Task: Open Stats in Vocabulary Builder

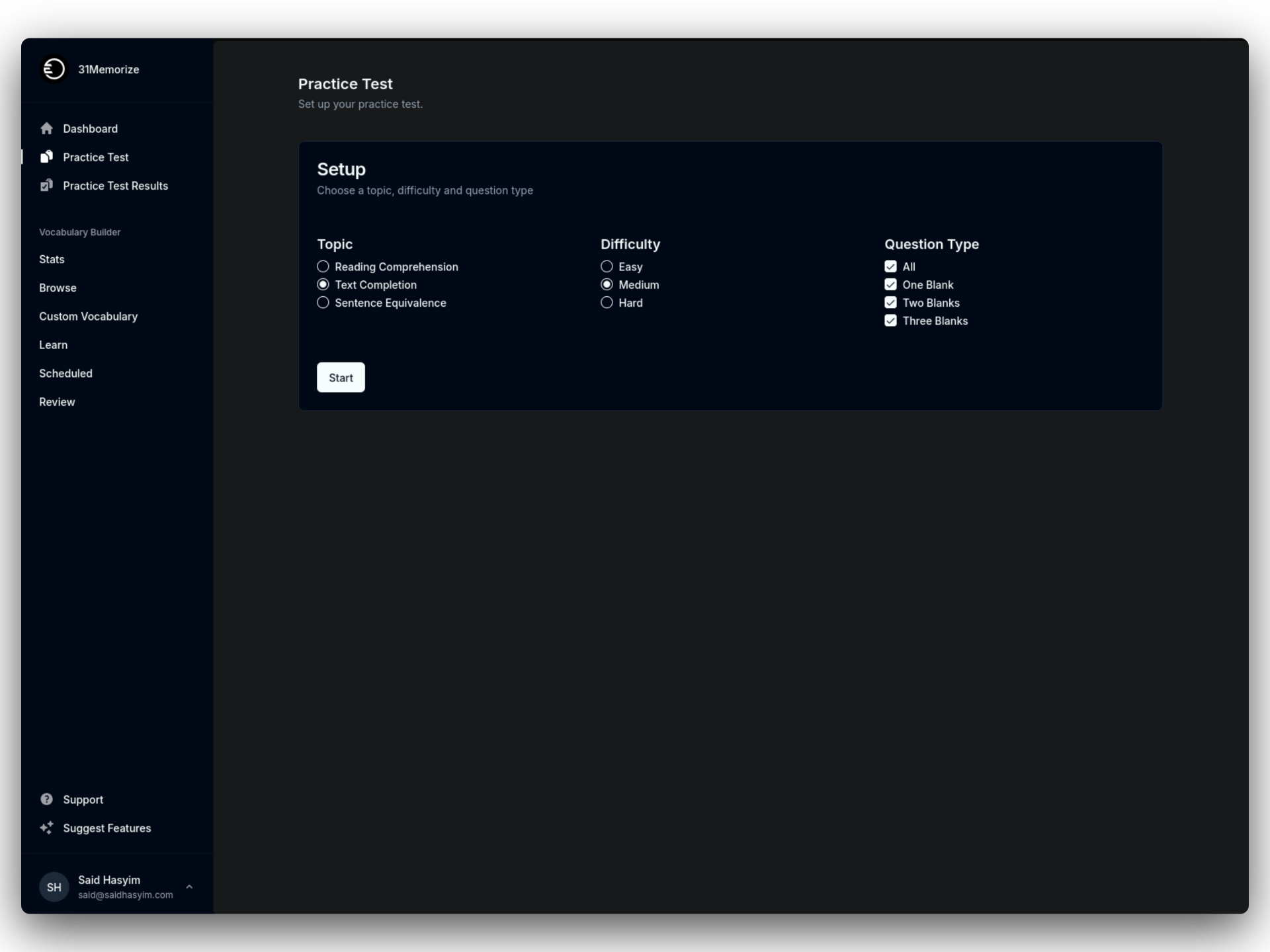Action: (52, 259)
